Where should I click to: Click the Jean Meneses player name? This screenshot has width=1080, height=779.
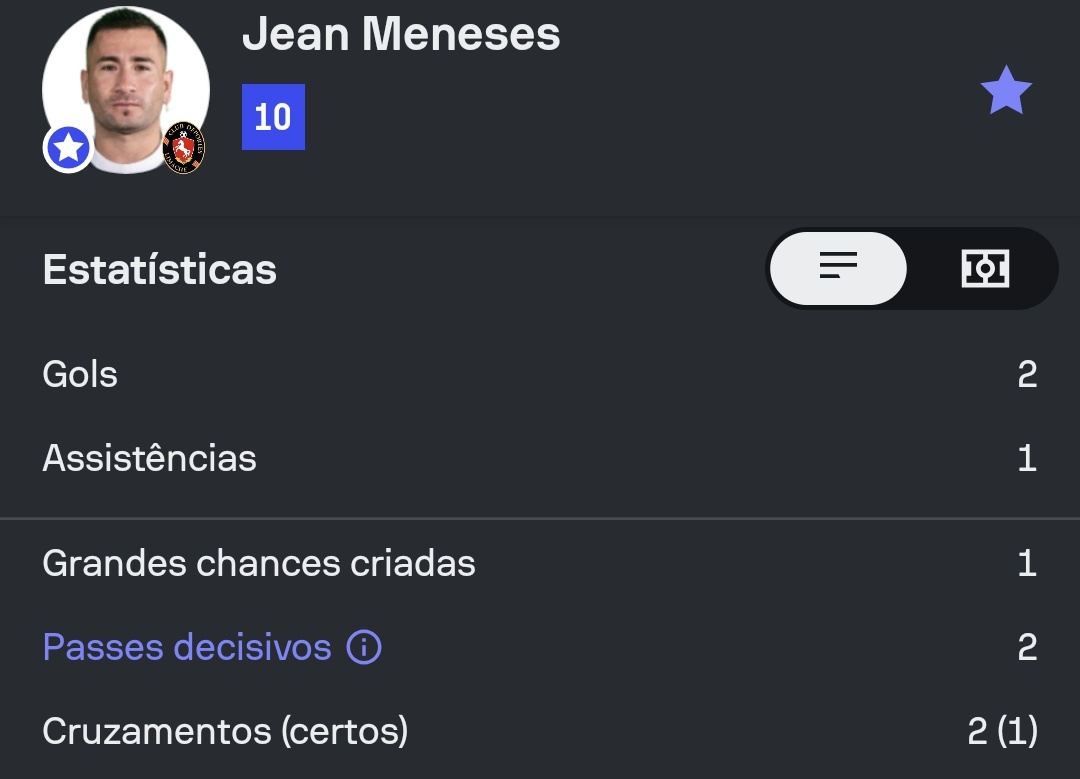click(401, 34)
